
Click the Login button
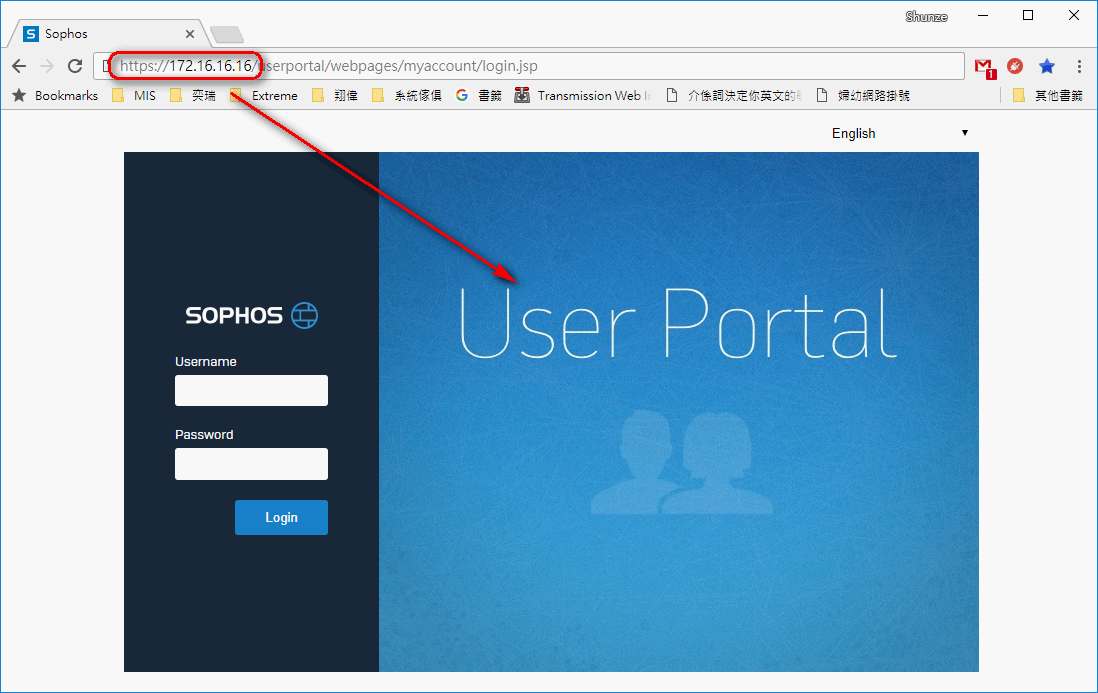281,517
